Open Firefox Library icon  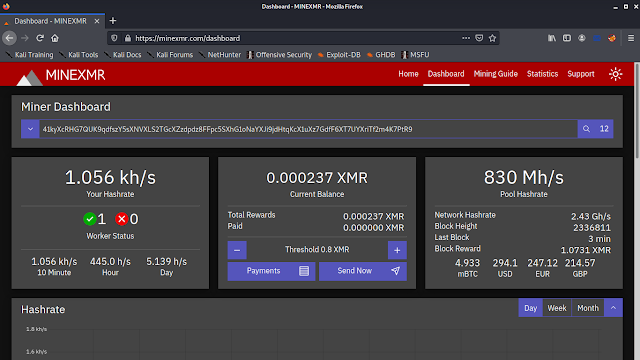(x=552, y=38)
